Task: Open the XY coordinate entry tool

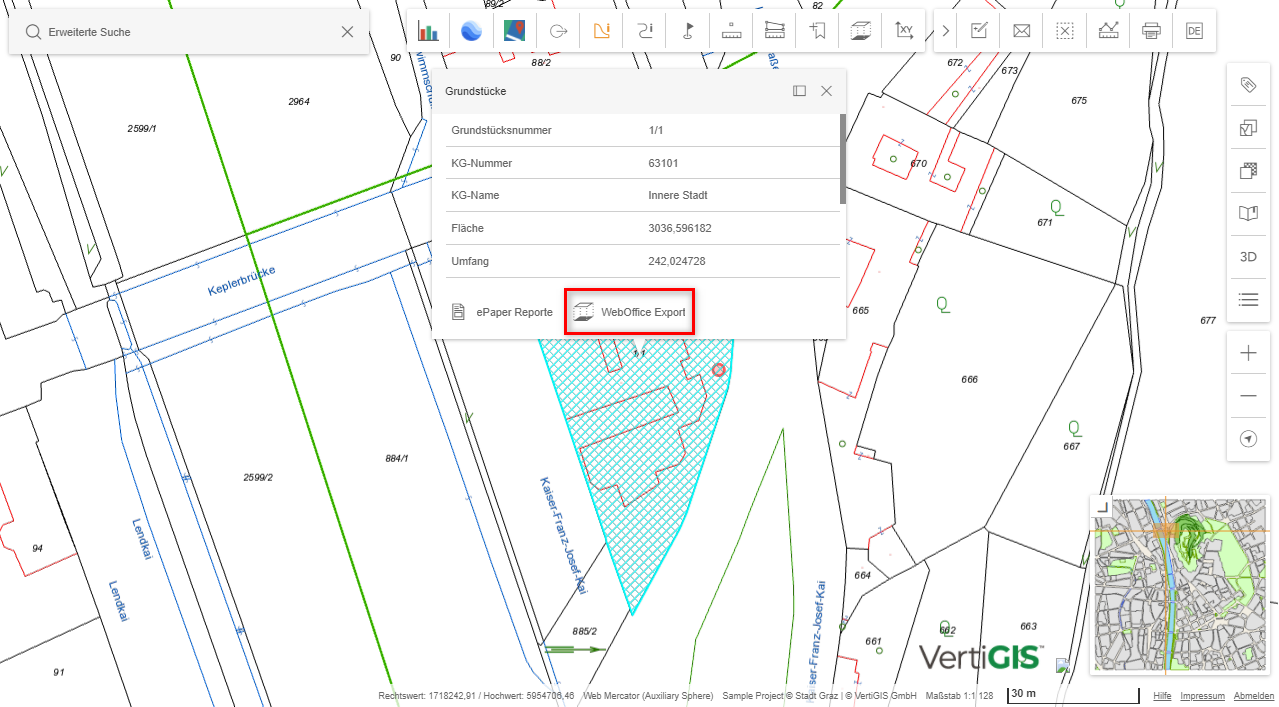Action: (x=904, y=30)
